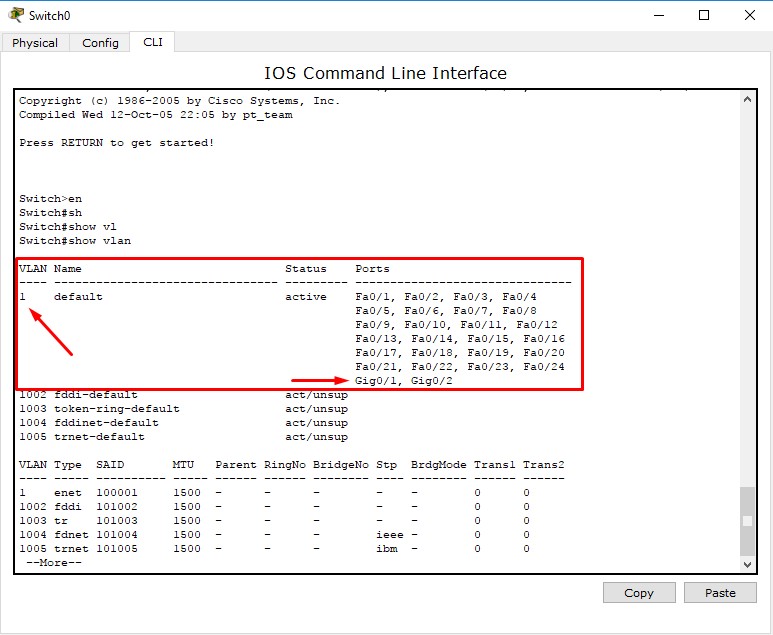
Task: Click the vertical scrollbar thumb
Action: point(747,521)
